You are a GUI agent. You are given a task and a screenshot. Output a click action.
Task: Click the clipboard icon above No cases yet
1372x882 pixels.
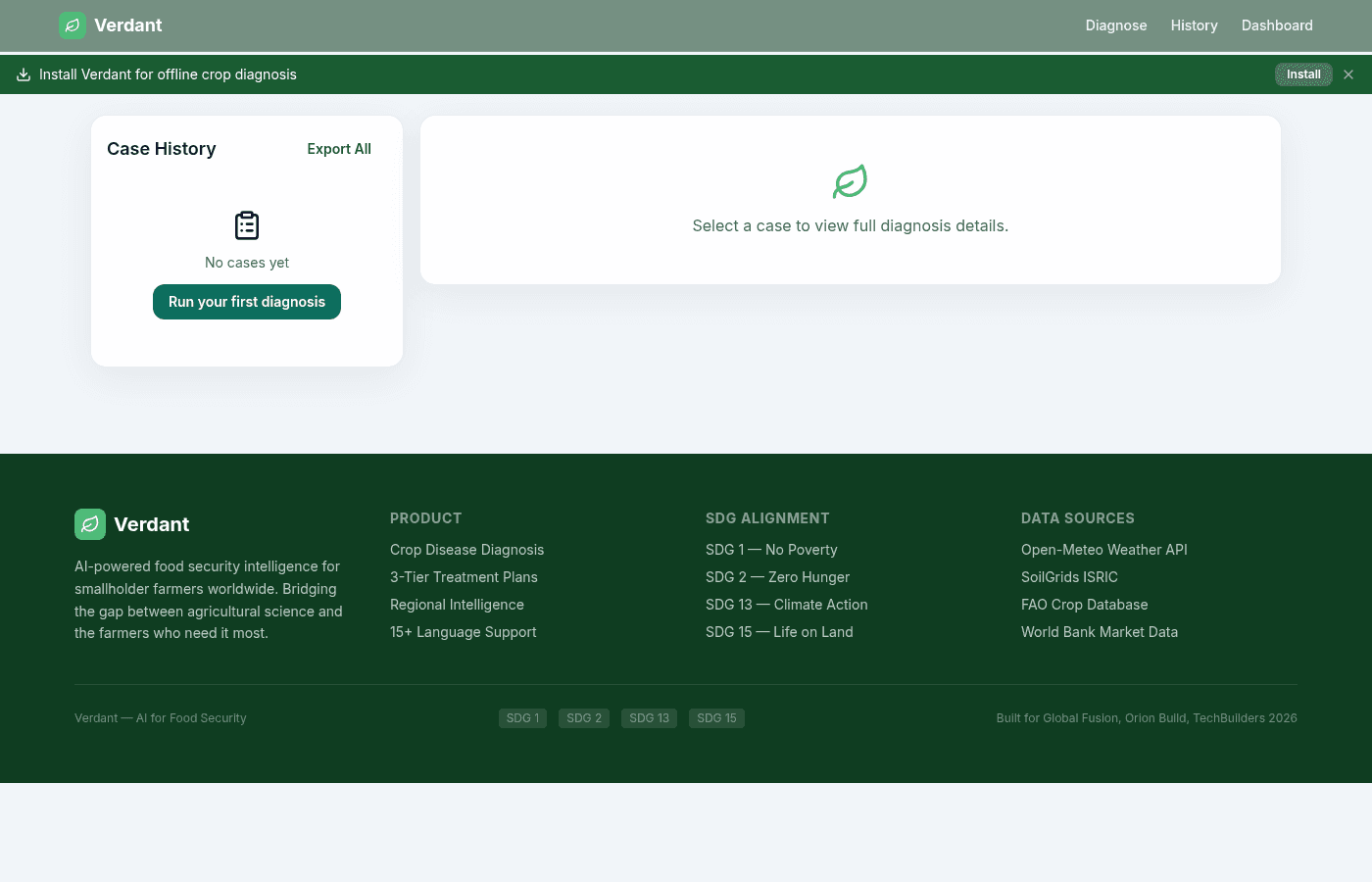247,225
